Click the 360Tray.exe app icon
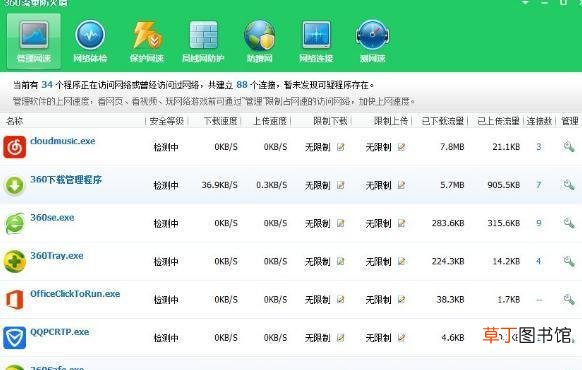This screenshot has width=582, height=370. point(14,261)
